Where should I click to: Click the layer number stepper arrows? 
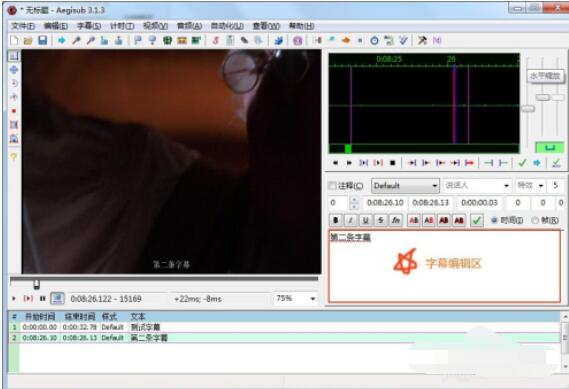coord(355,203)
